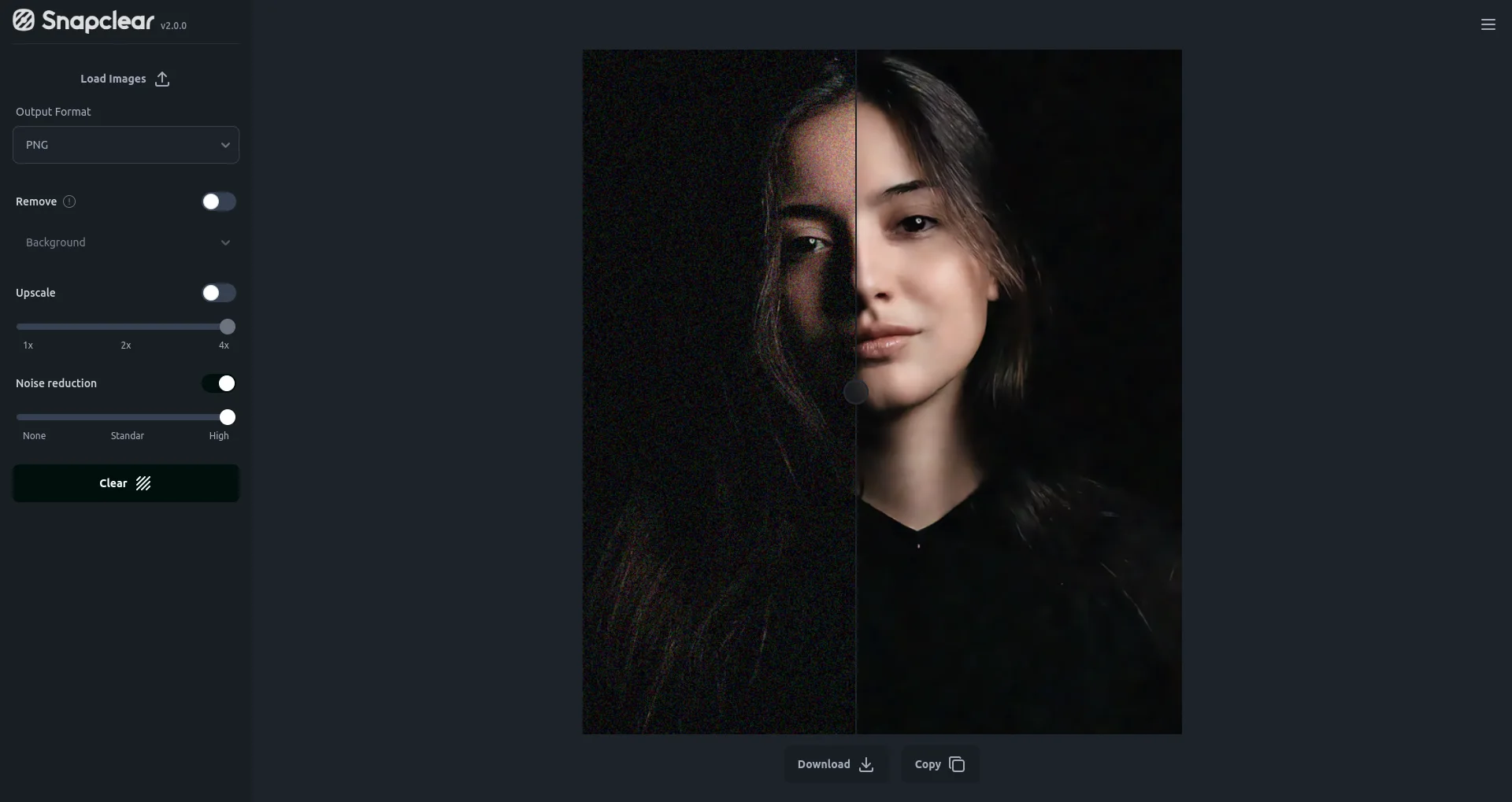Enable the Upscale toggle

tap(218, 293)
